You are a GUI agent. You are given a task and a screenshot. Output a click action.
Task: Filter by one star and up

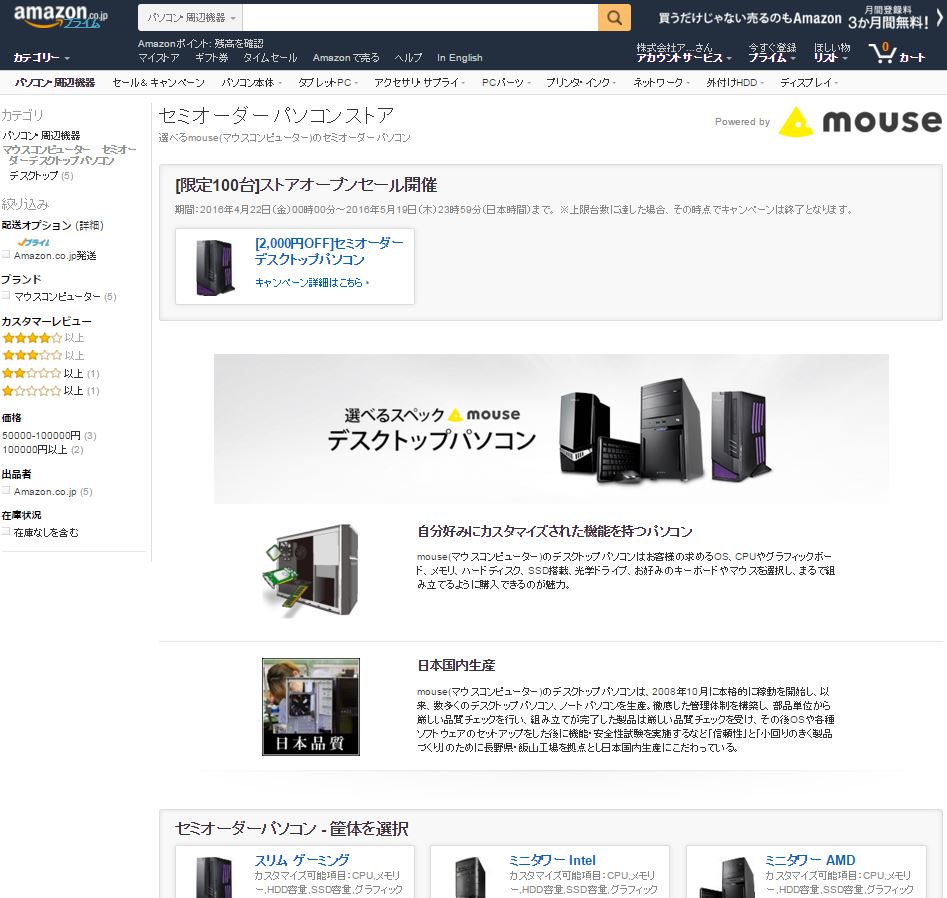point(51,391)
